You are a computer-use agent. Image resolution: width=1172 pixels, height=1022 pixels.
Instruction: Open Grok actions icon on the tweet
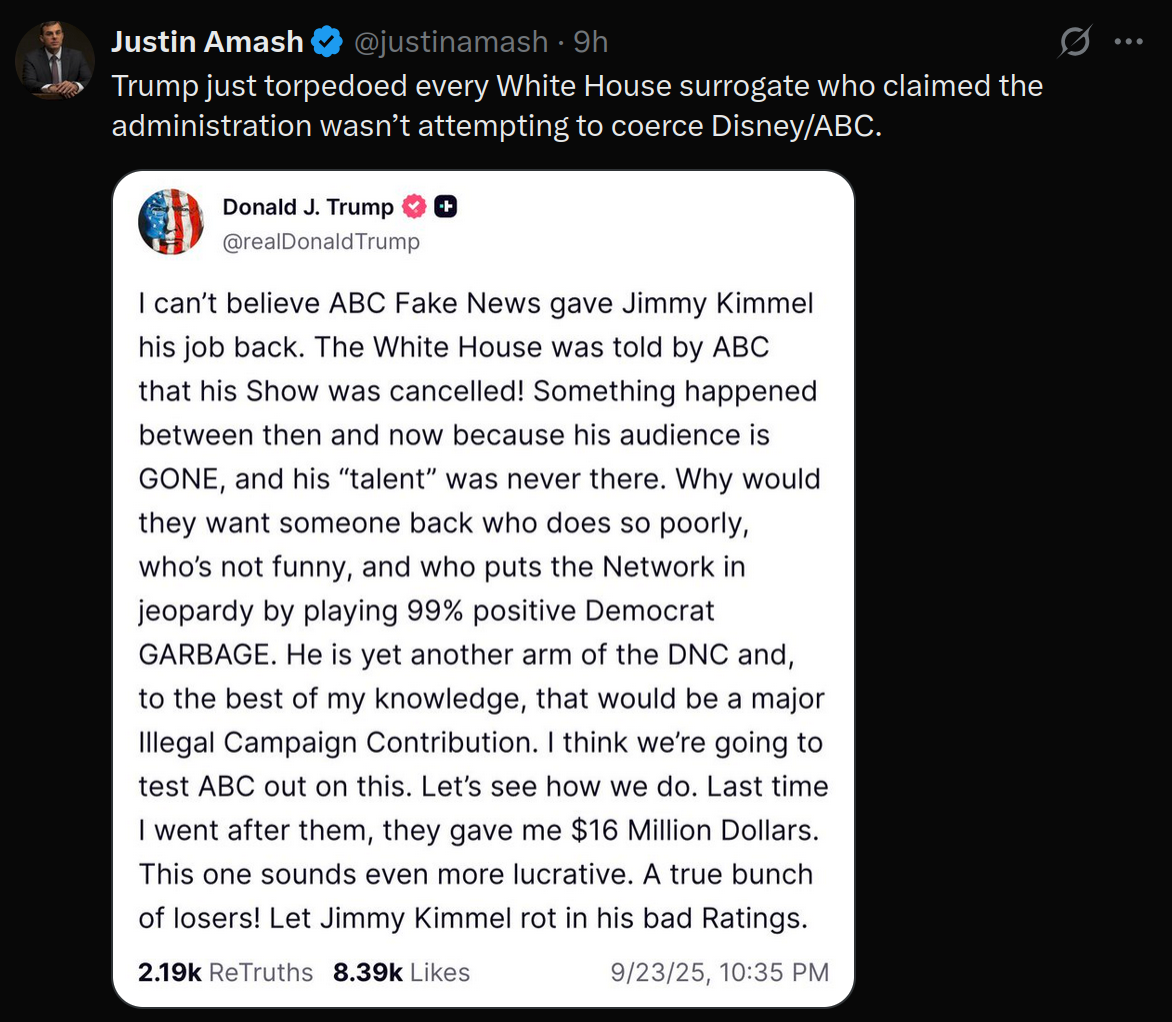point(1075,42)
